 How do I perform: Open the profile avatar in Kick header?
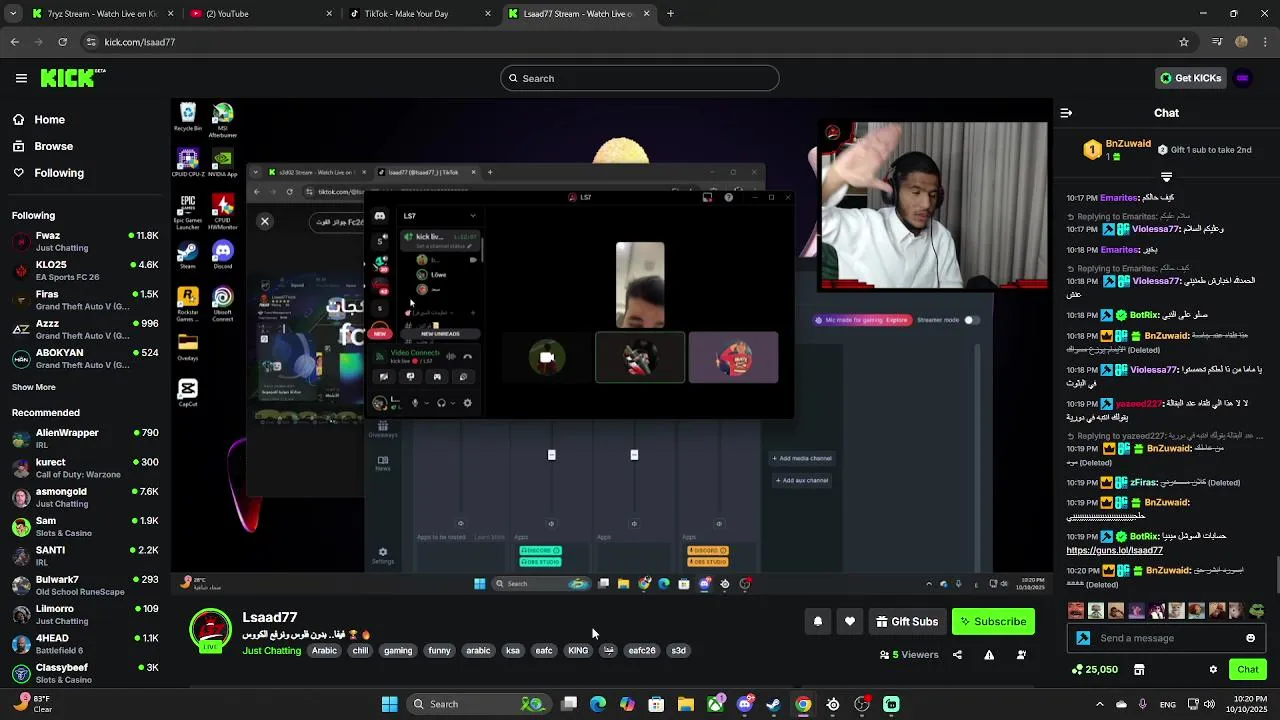(1243, 78)
